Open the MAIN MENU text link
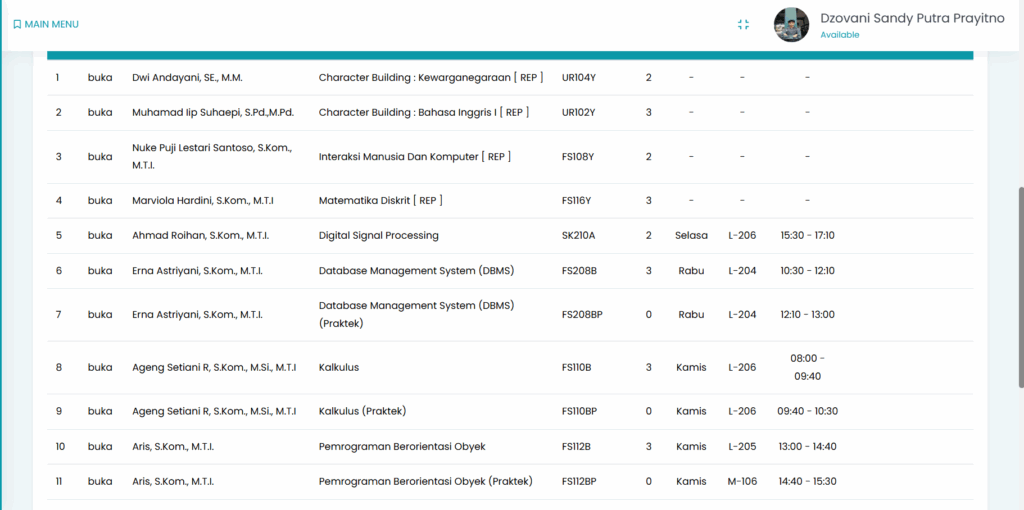1024x510 pixels. point(51,24)
